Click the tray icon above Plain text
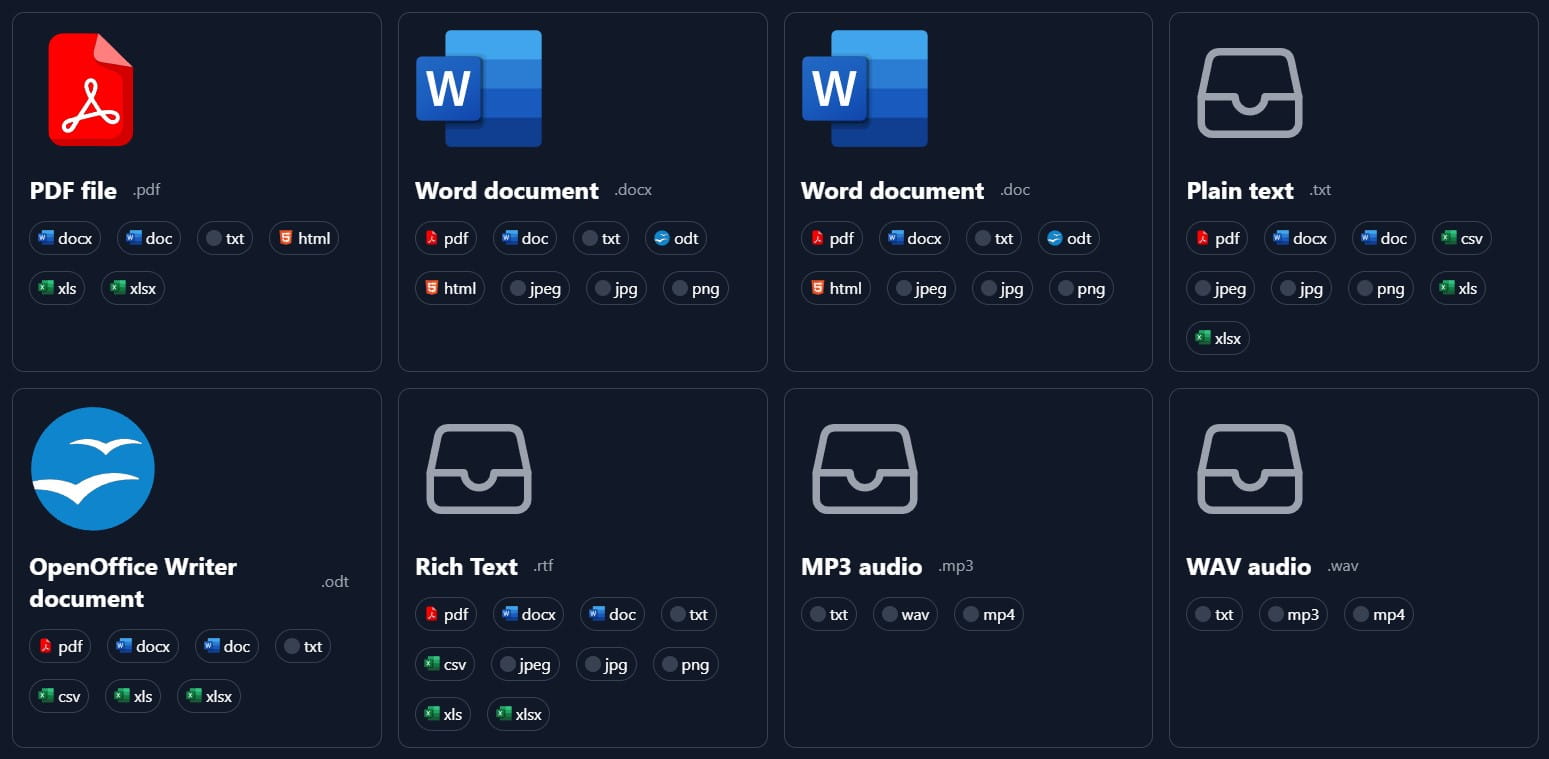 tap(1249, 92)
